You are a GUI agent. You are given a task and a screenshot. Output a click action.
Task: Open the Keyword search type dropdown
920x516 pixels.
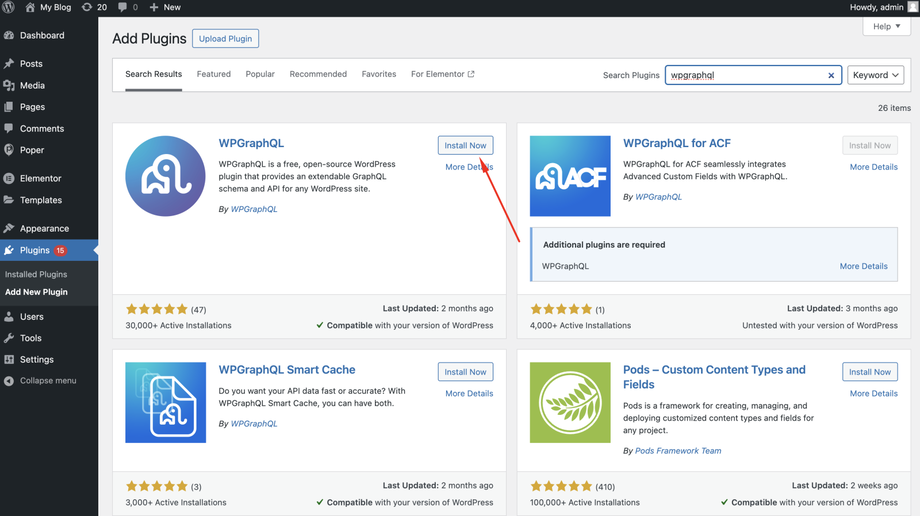[875, 75]
